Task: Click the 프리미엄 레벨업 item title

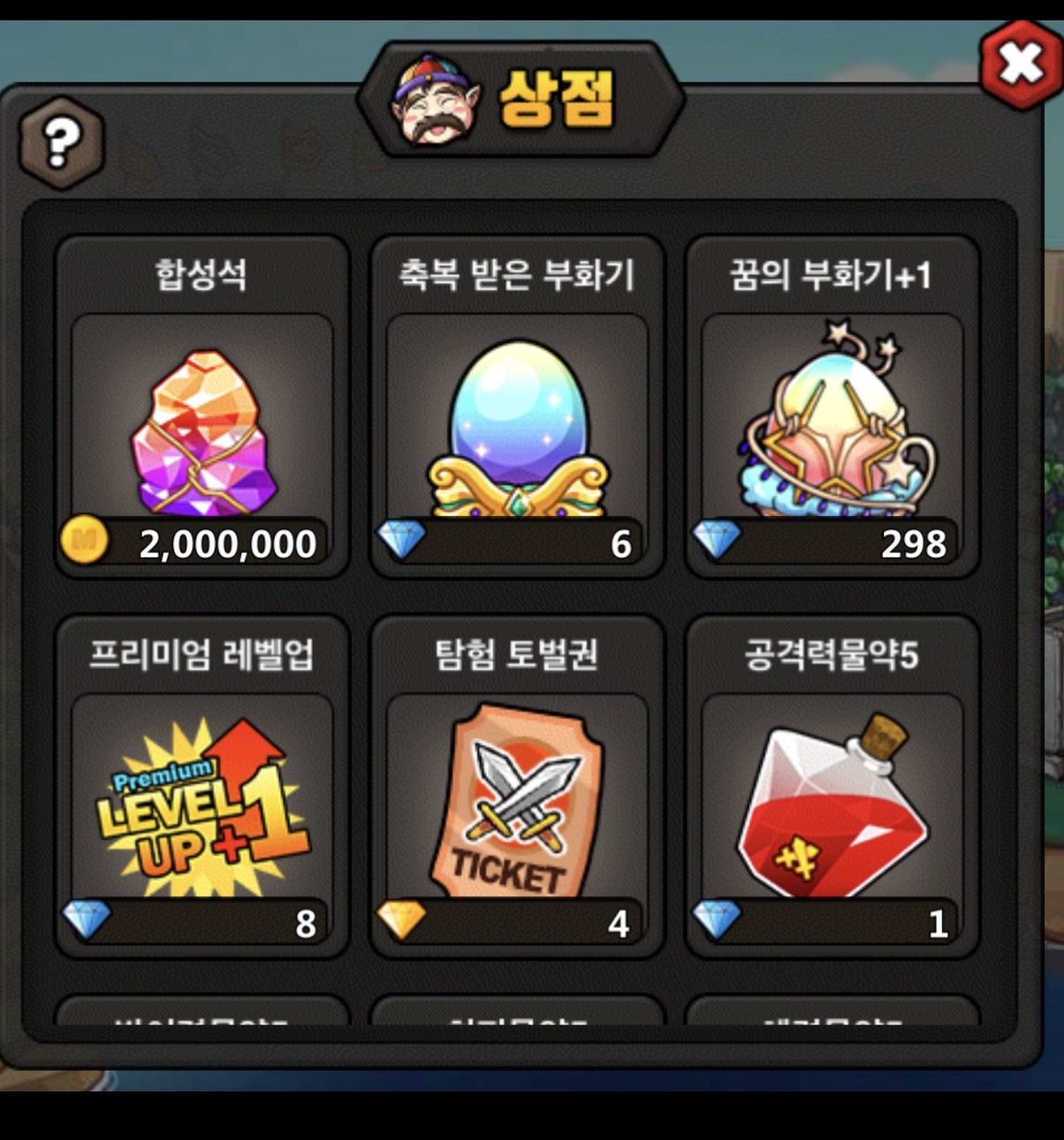Action: (x=201, y=654)
